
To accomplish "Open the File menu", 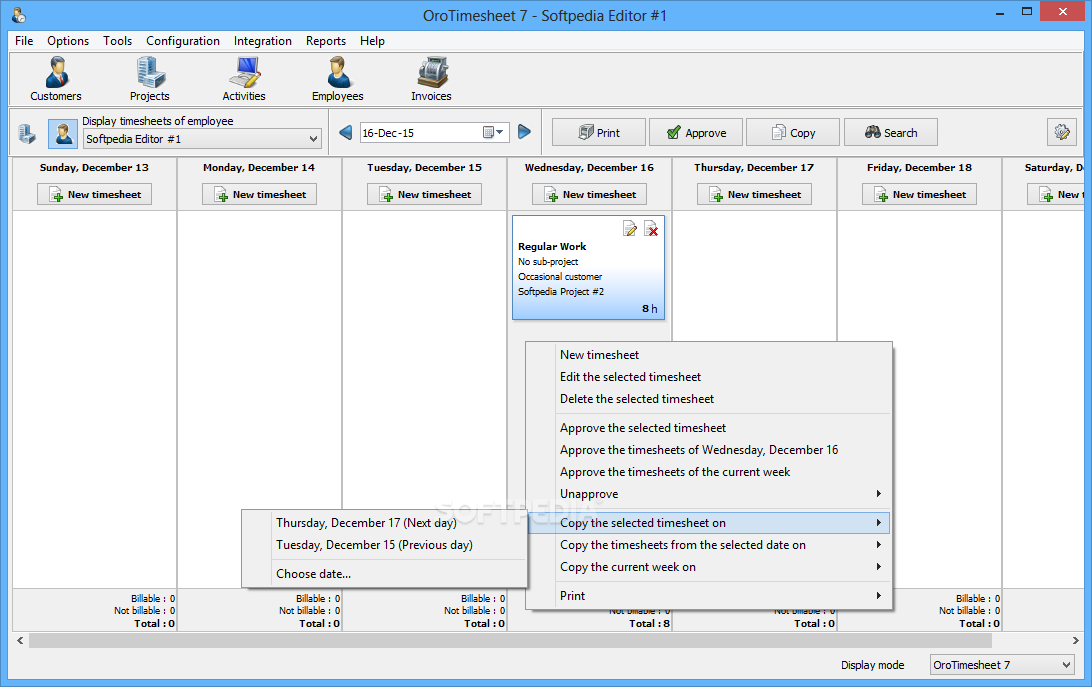I will click(24, 41).
